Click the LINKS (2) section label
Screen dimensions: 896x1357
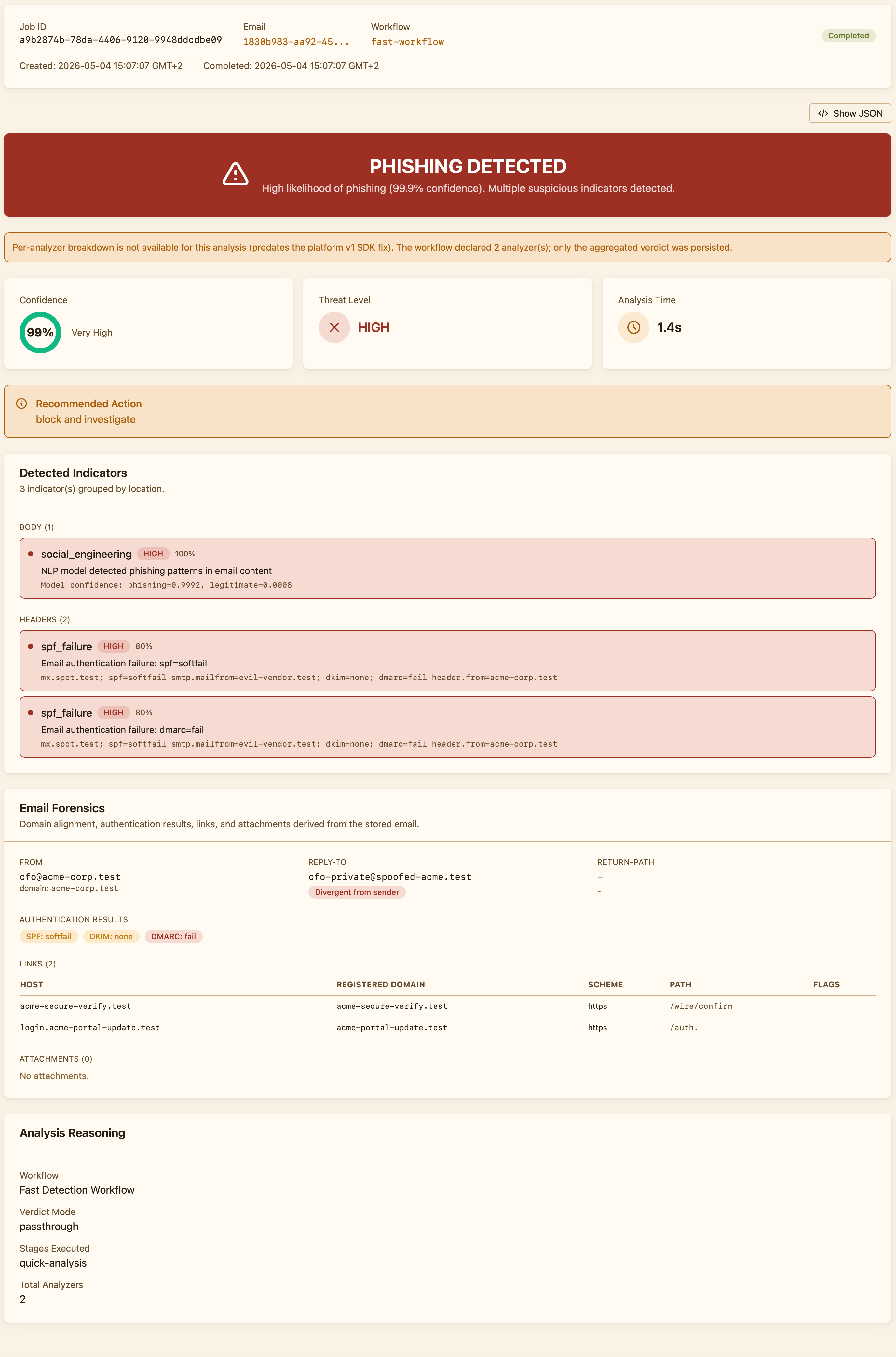pyautogui.click(x=38, y=964)
